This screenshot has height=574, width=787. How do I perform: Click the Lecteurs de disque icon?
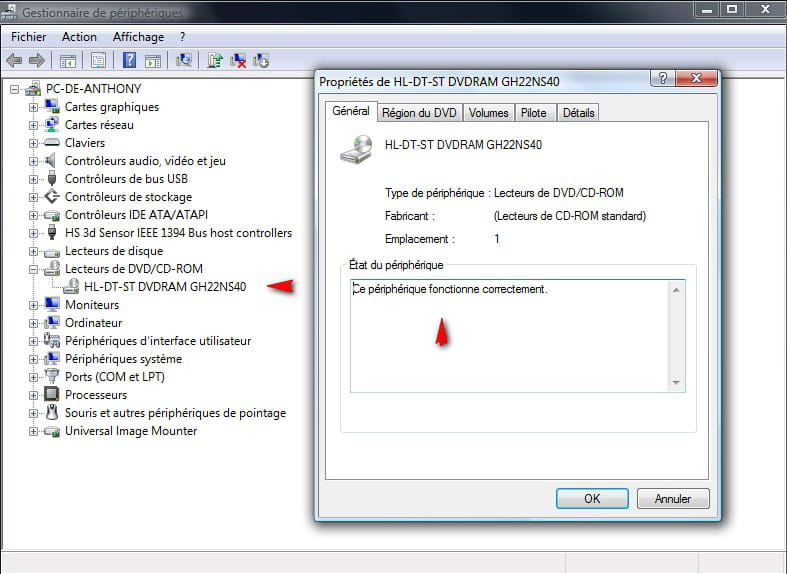point(52,252)
